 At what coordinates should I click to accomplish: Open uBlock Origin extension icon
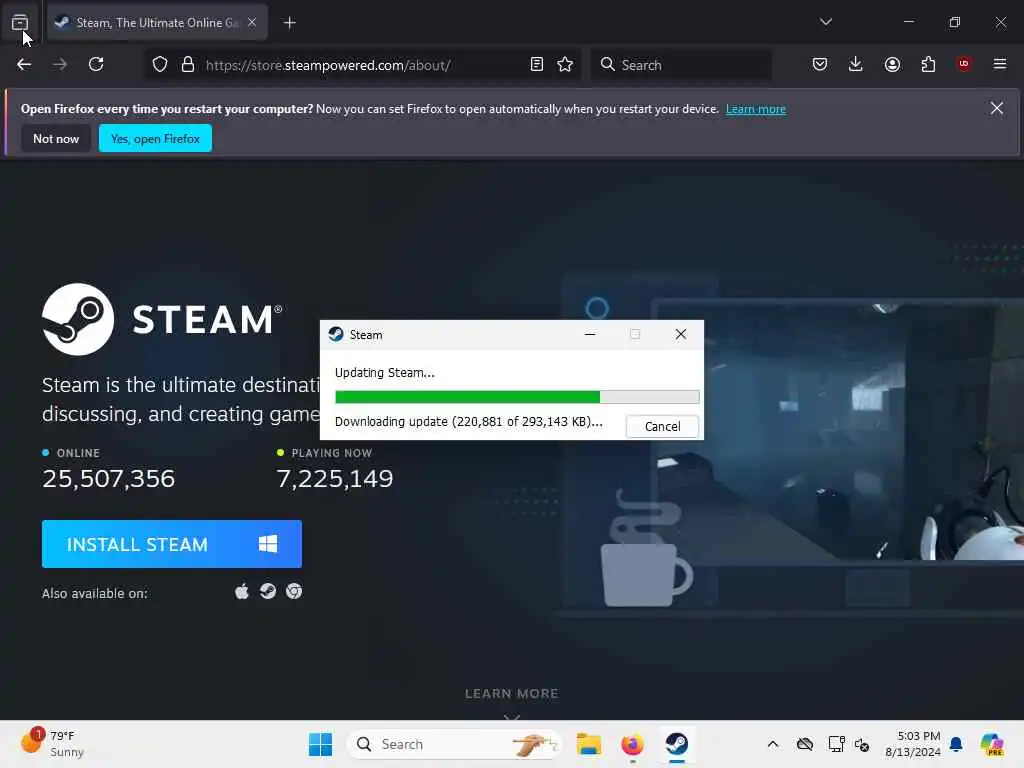pos(964,63)
